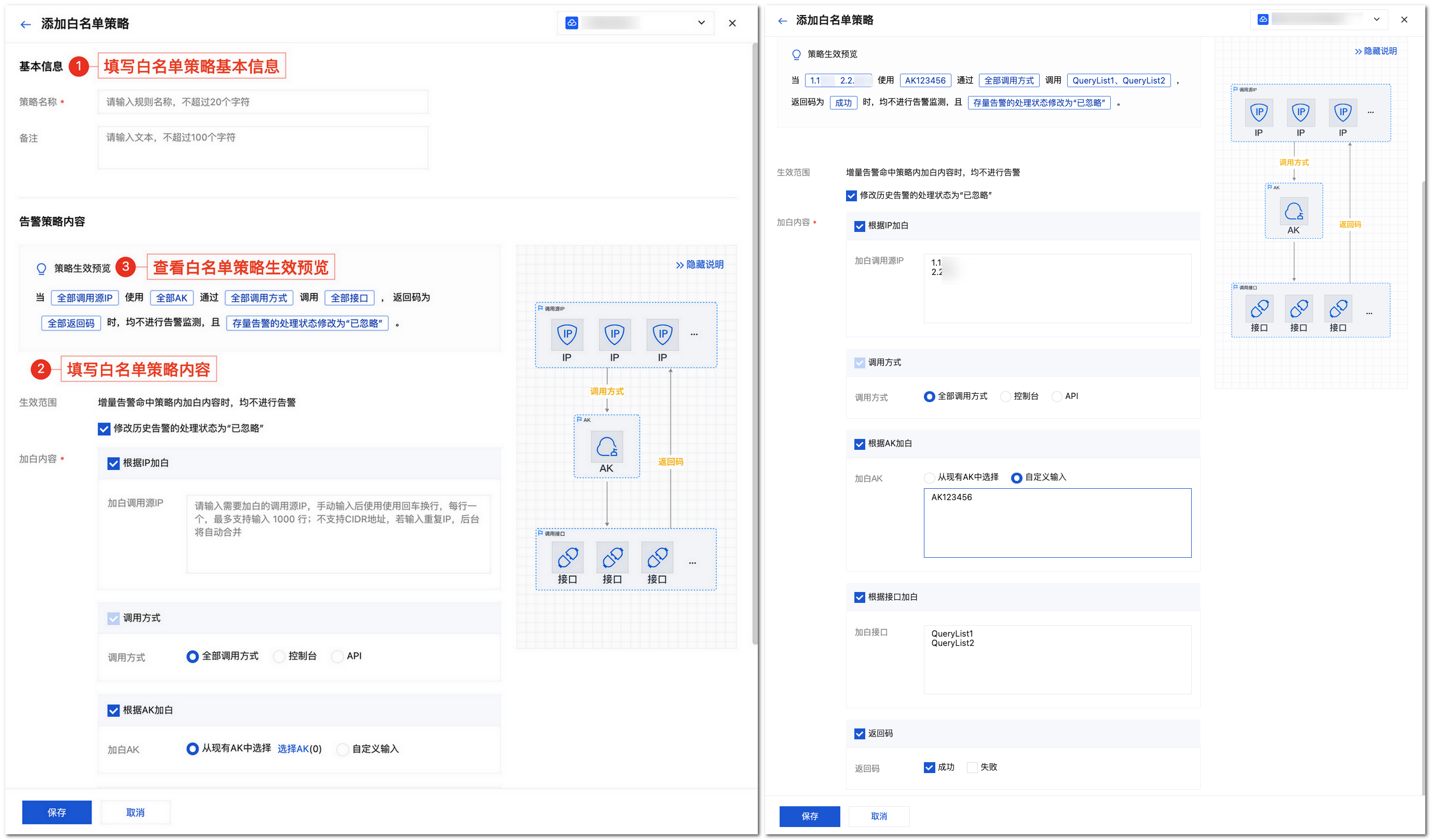Click 取消 button in right panel
Image resolution: width=1431 pixels, height=840 pixels.
[879, 816]
